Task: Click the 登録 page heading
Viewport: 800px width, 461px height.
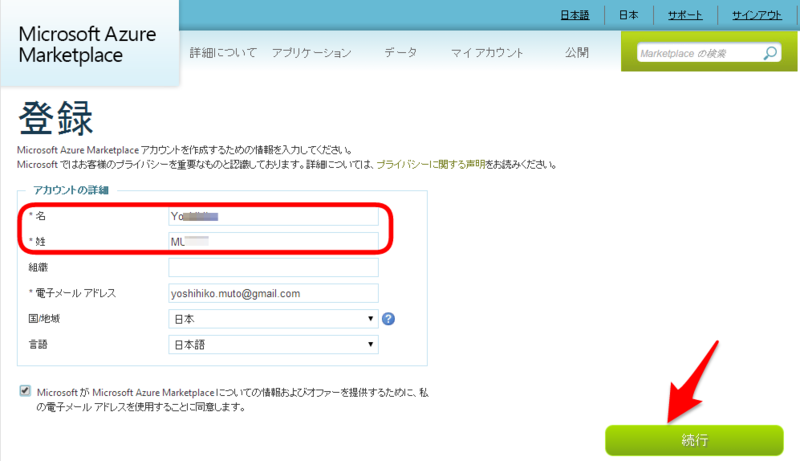Action: pyautogui.click(x=56, y=118)
